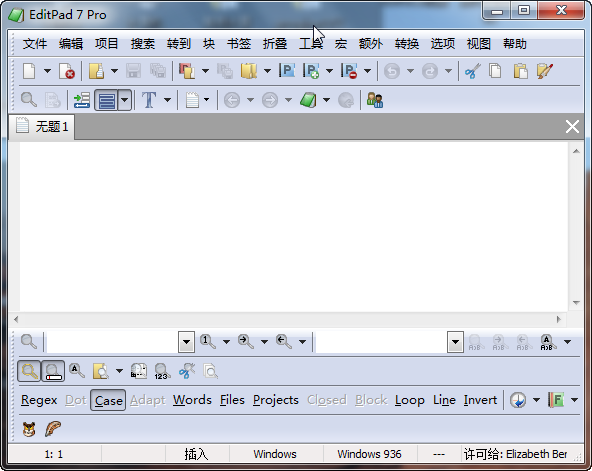592x471 pixels.
Task: Click the search history clock icon
Action: [518, 400]
